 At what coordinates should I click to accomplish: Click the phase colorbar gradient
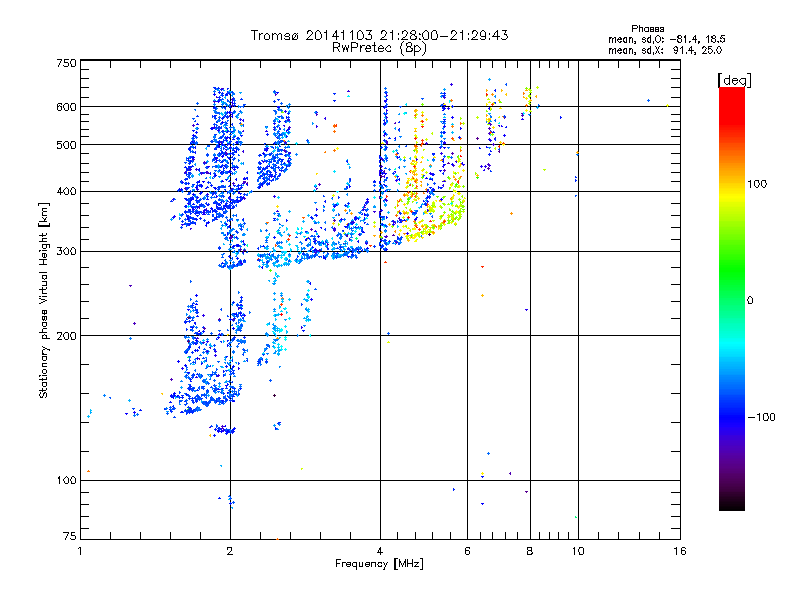click(x=732, y=299)
